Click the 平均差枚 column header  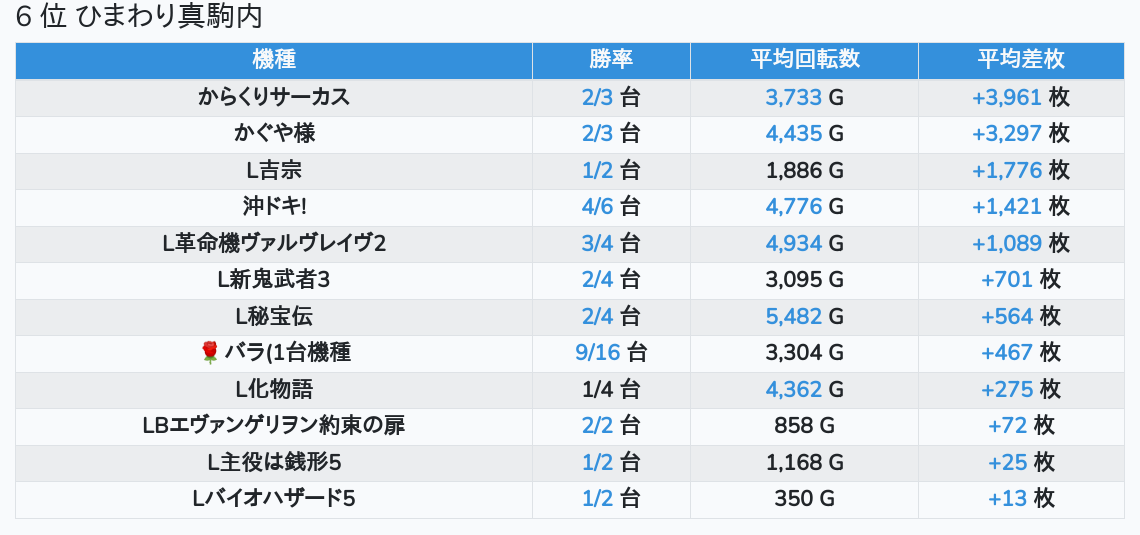1020,60
